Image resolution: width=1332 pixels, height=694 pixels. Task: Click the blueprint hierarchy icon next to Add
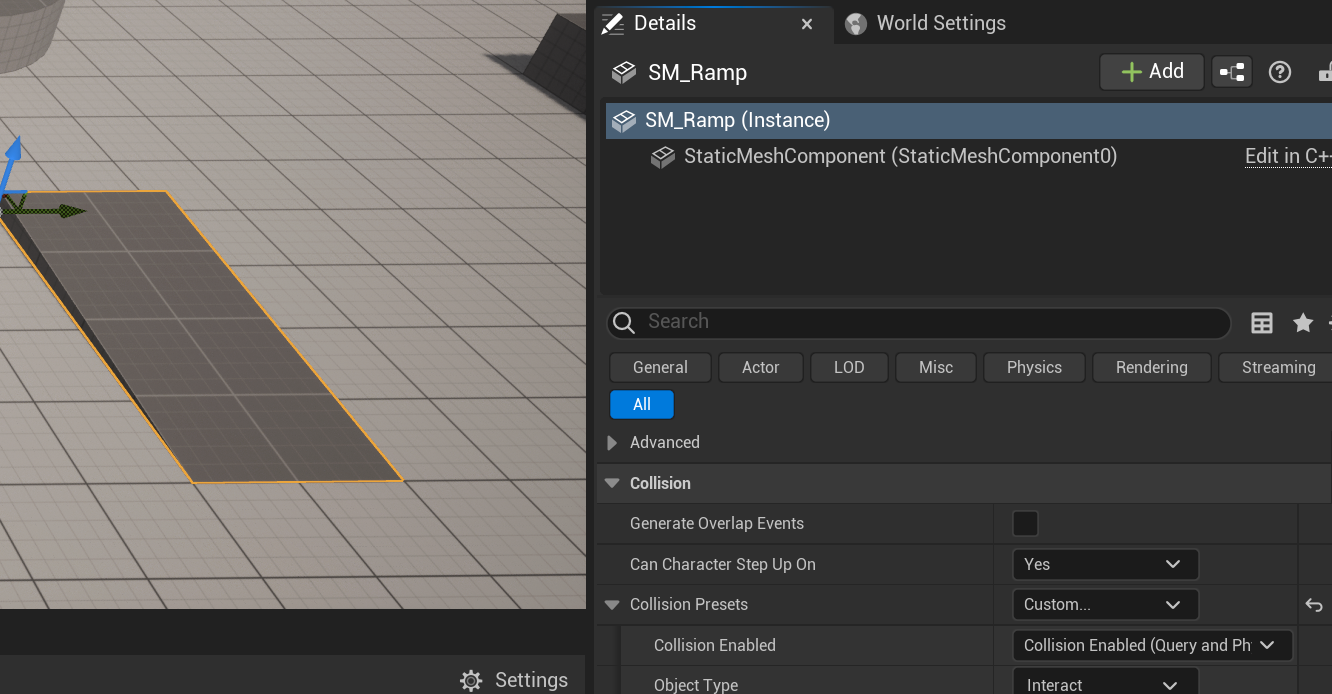coord(1232,72)
